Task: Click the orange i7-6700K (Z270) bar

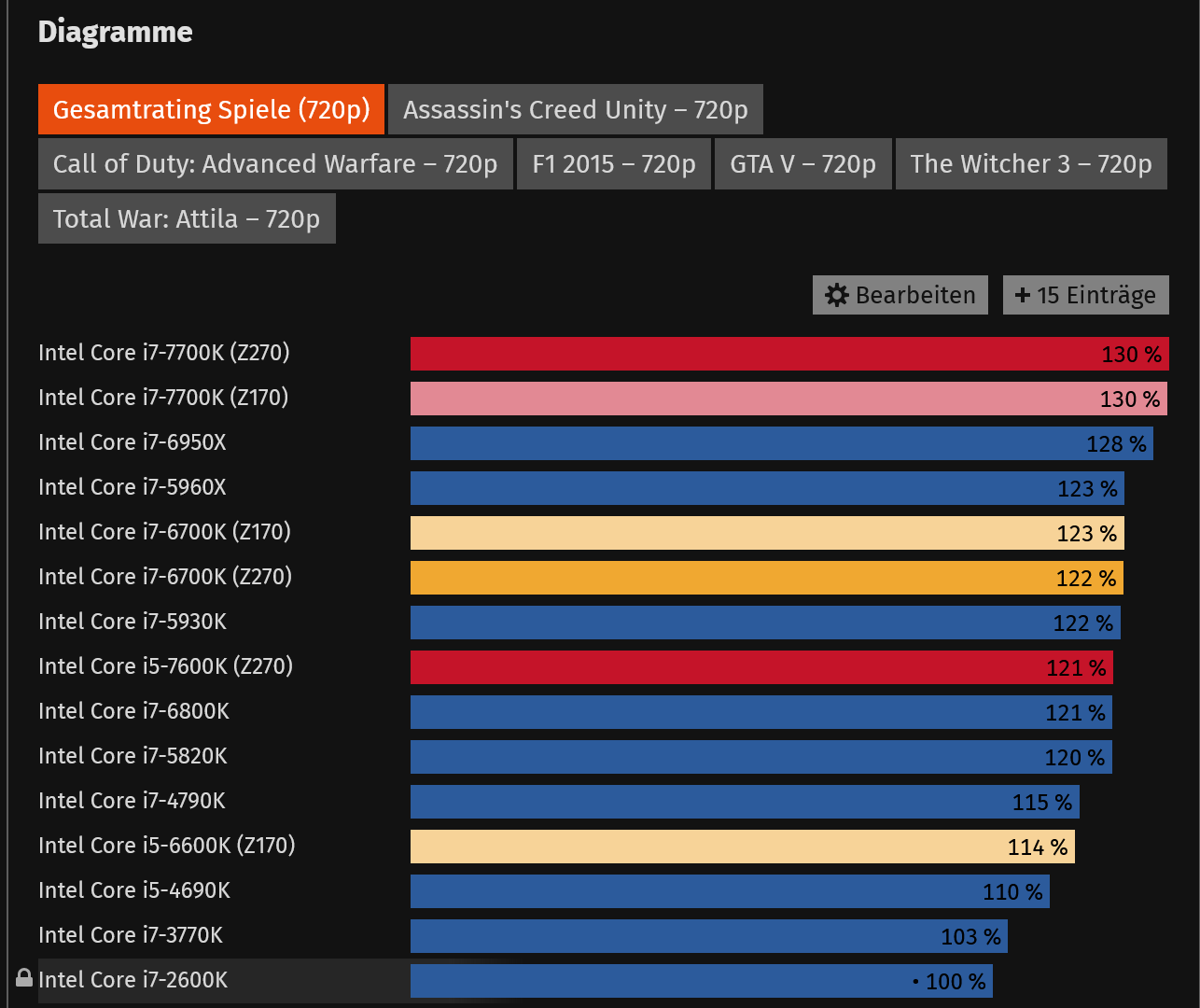Action: (x=767, y=578)
